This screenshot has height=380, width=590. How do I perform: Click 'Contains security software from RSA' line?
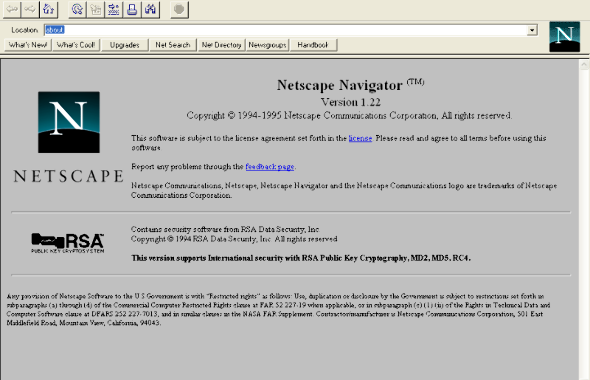[x=225, y=229]
